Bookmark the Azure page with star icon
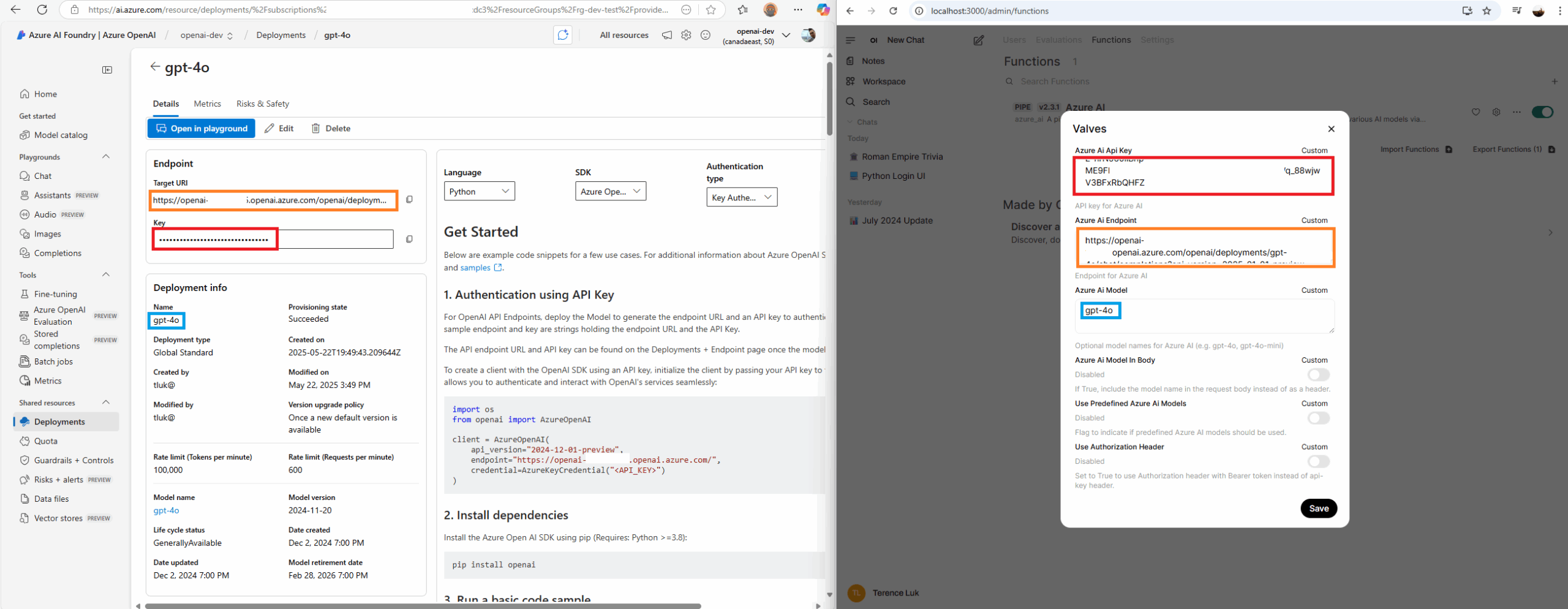The height and width of the screenshot is (609, 1568). (710, 10)
